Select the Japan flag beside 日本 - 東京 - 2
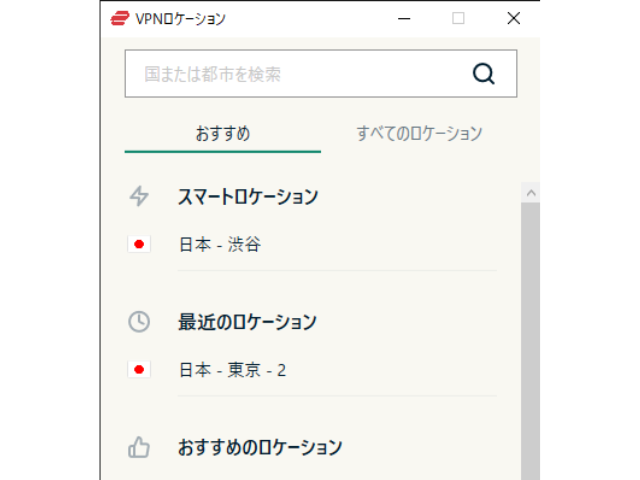This screenshot has height=480, width=640. click(x=139, y=370)
